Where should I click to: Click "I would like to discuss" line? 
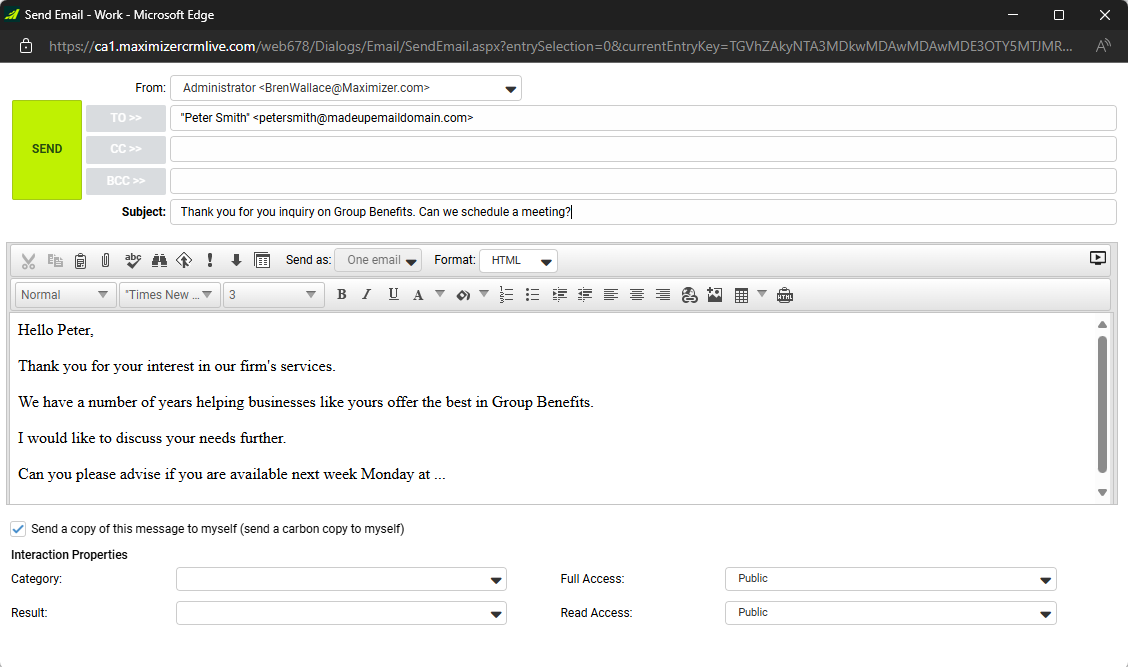152,438
